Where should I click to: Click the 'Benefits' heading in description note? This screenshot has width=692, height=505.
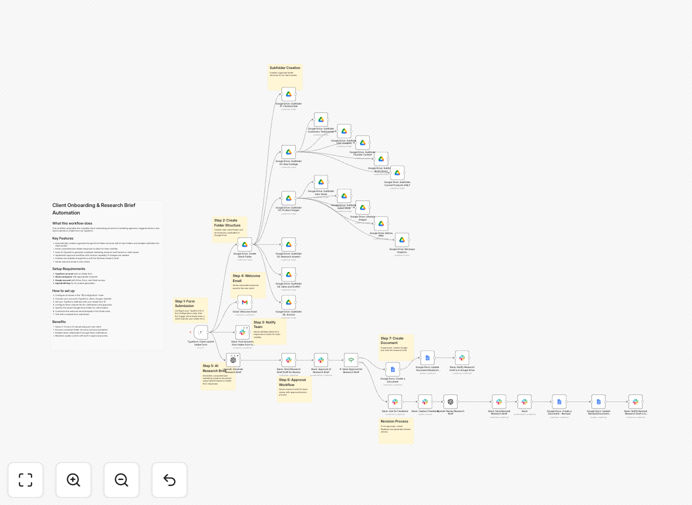tap(59, 322)
